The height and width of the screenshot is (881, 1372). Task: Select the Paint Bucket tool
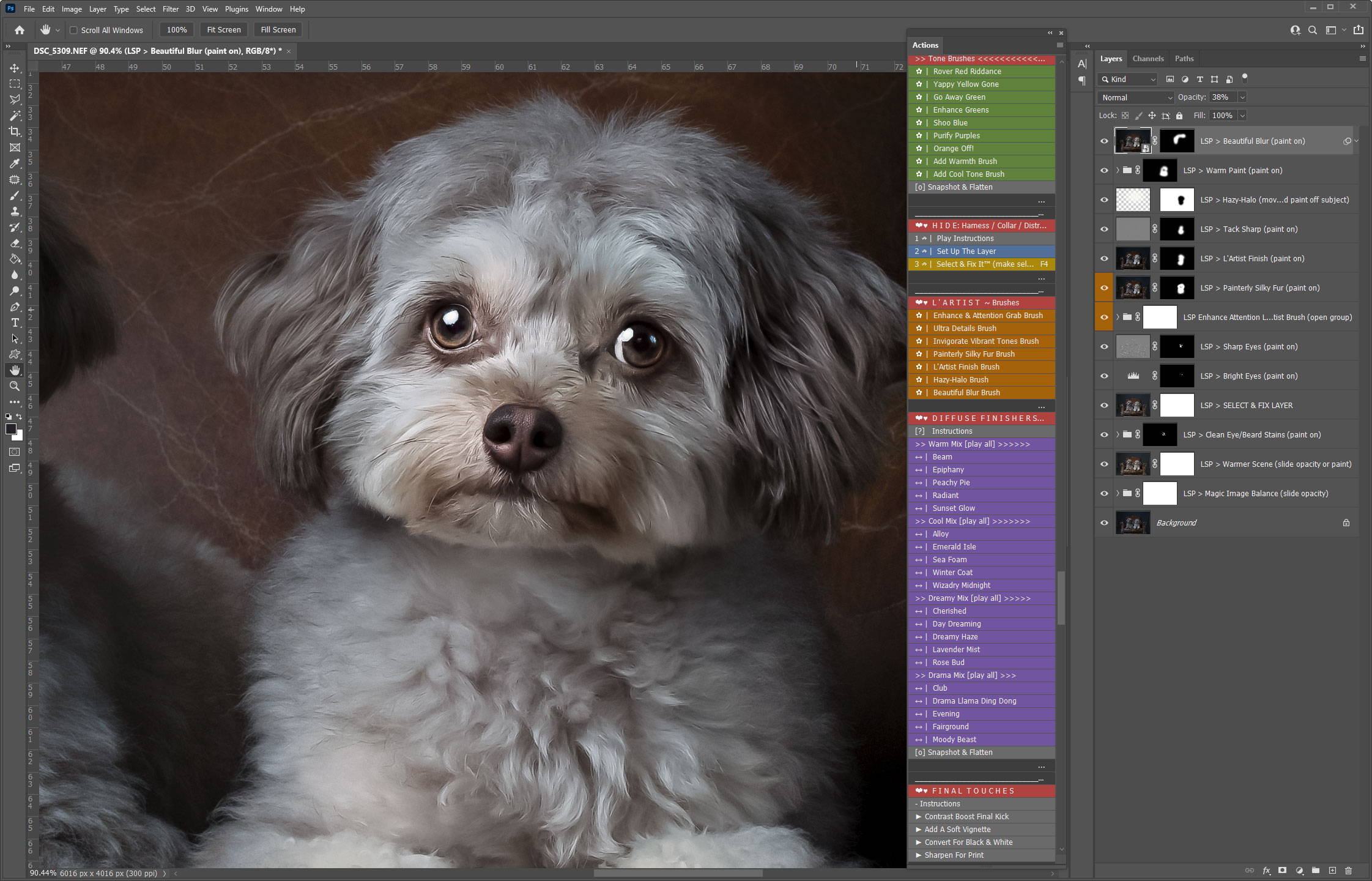(x=15, y=259)
